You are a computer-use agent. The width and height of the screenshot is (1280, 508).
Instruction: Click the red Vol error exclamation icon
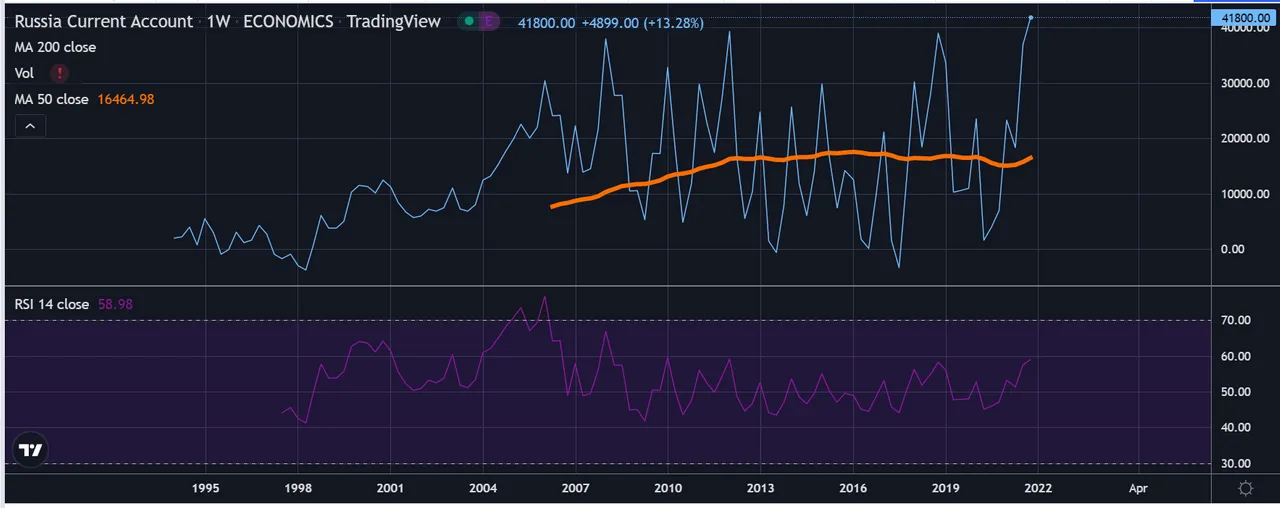pos(60,73)
